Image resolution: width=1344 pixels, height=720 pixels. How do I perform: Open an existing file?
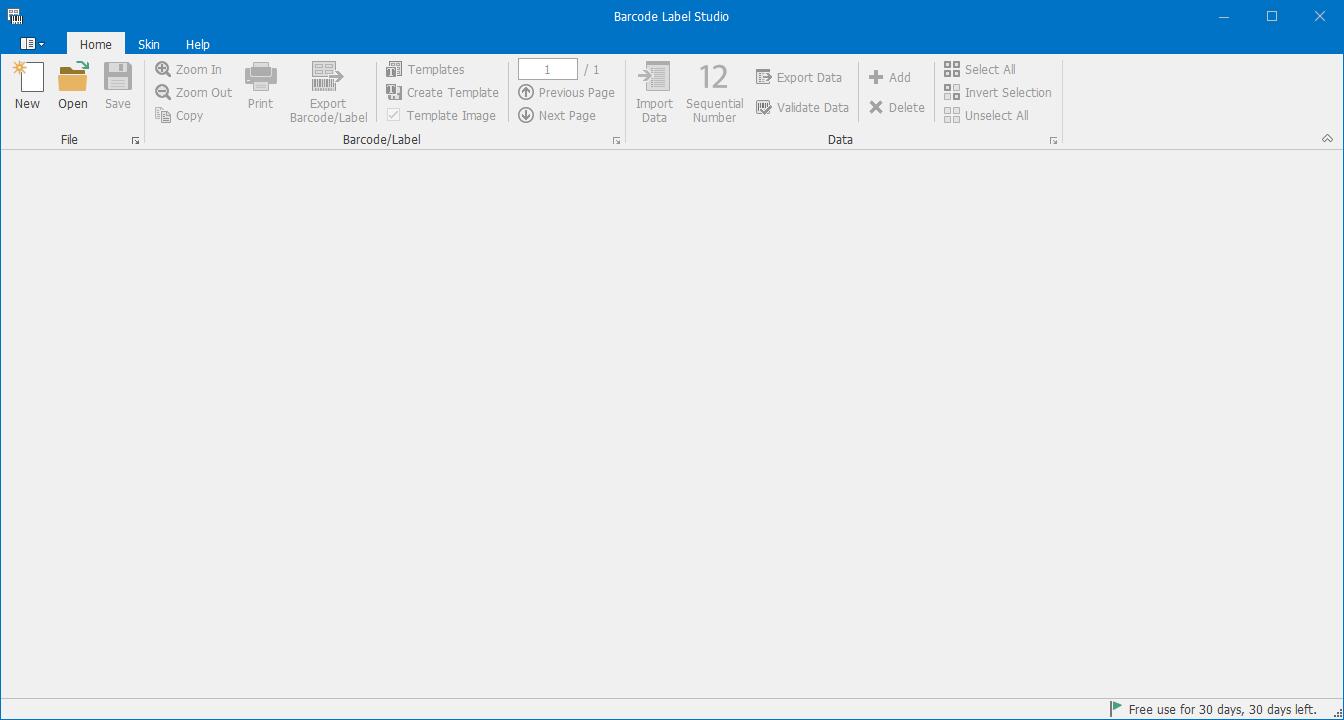(x=73, y=86)
